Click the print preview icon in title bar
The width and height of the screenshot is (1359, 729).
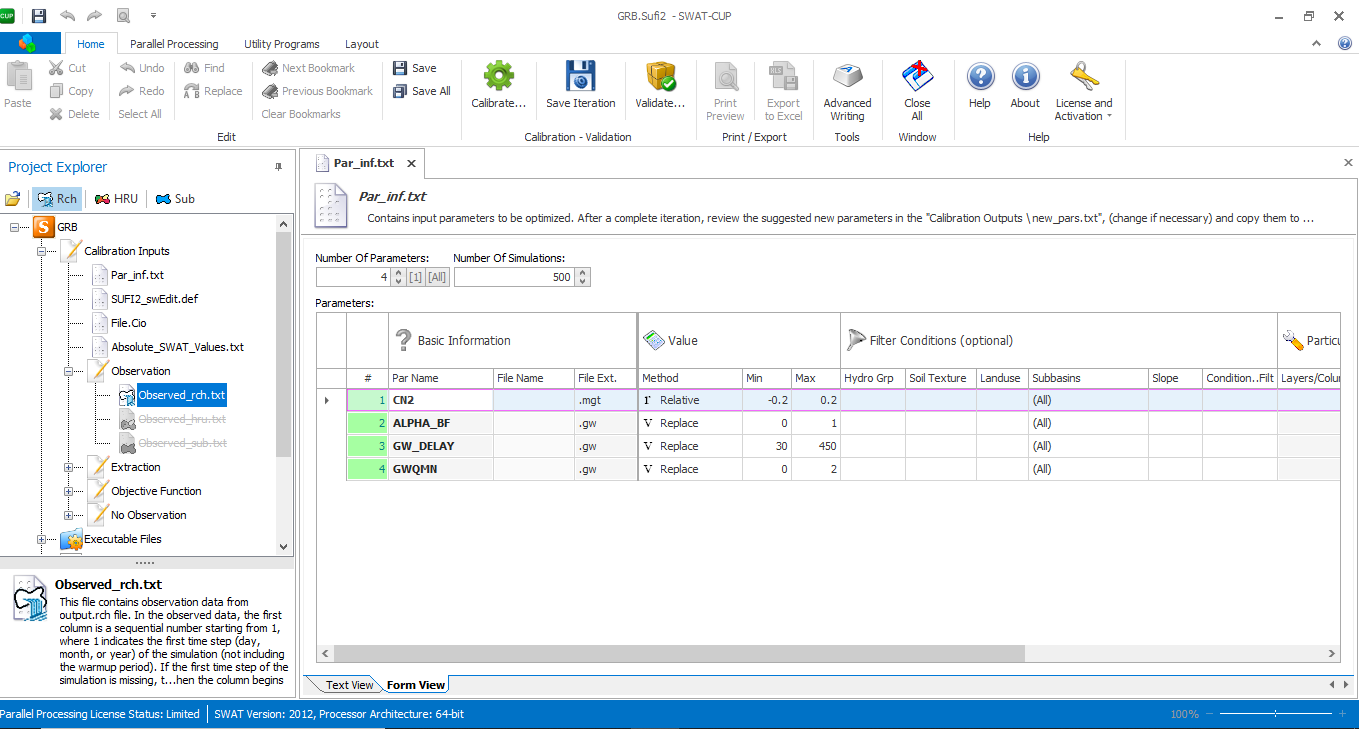[123, 16]
